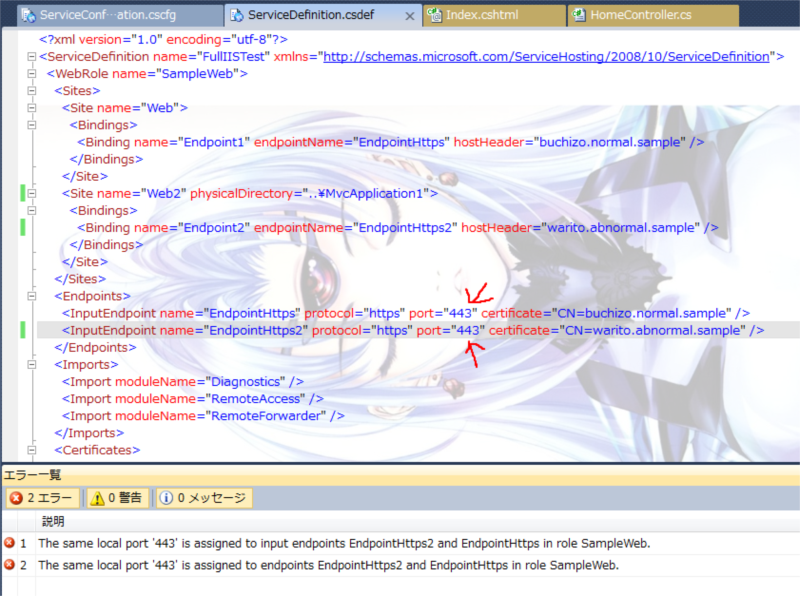Toggle the 2 エラー errors filter

coord(43,498)
